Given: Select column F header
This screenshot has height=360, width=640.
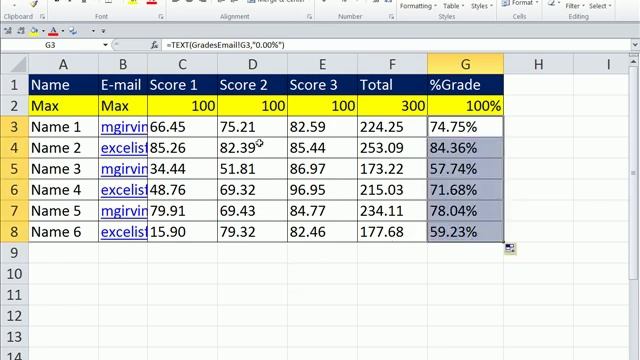Looking at the screenshot, I should pos(392,64).
